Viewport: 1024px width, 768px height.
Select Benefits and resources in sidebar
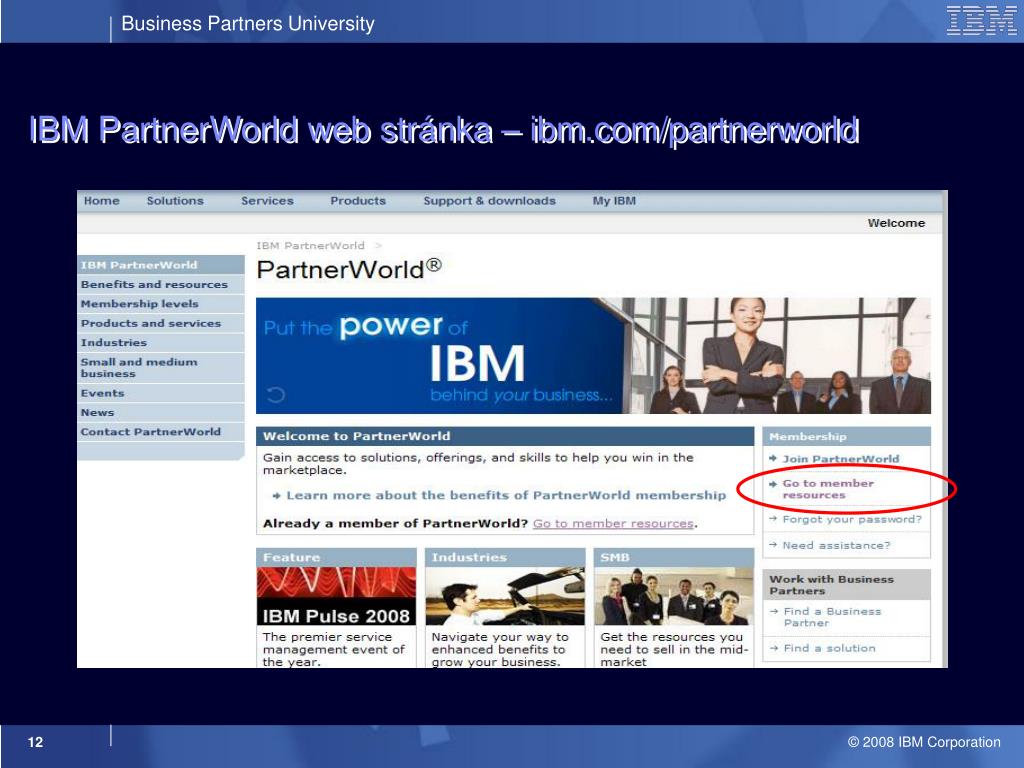tap(154, 285)
